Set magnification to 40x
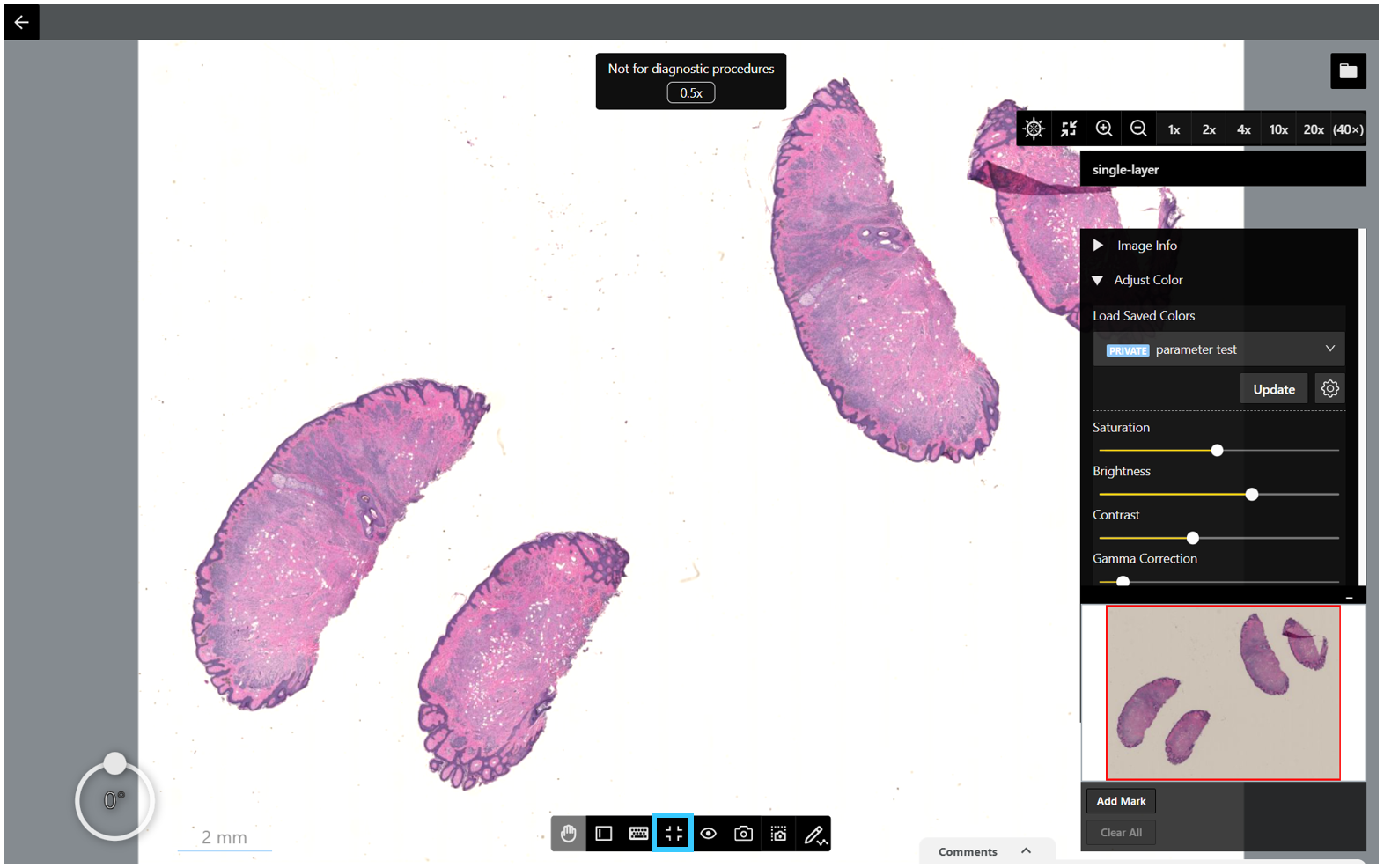Screen dimensions: 1384x868 (1348, 129)
